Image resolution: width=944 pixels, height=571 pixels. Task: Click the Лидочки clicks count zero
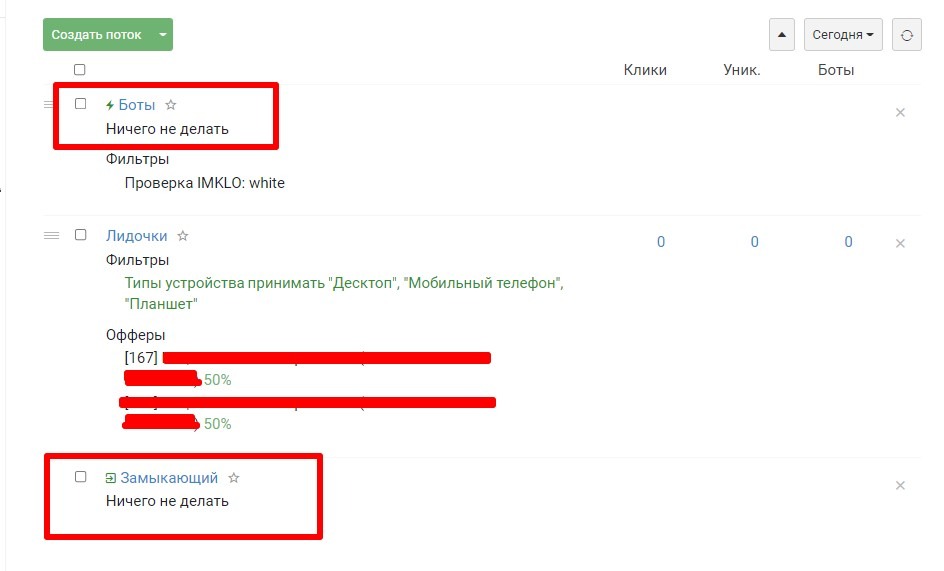(x=661, y=242)
